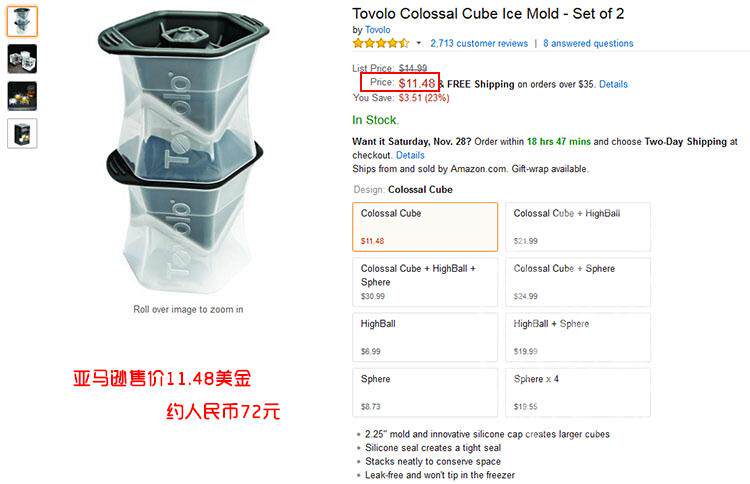This screenshot has width=750, height=484.
Task: Select the third thumbnail with drinks photo
Action: tap(22, 96)
